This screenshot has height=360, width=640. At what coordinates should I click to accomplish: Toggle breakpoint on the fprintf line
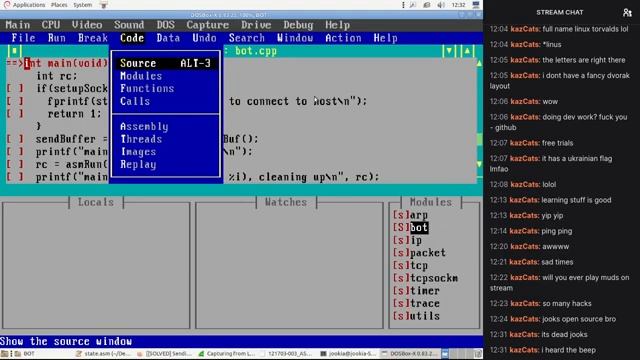(15, 101)
